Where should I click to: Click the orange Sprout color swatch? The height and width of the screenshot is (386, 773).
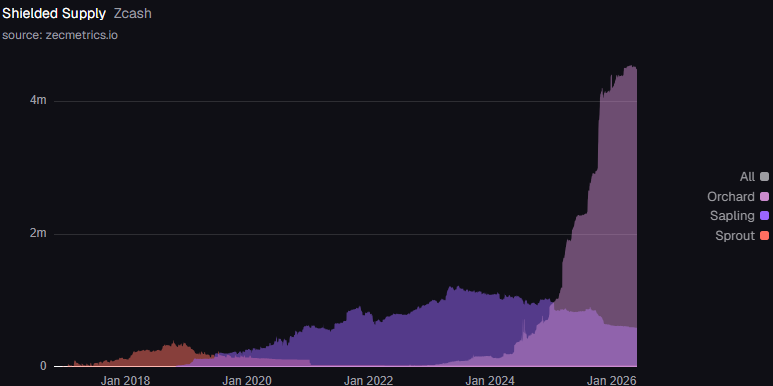pyautogui.click(x=765, y=236)
